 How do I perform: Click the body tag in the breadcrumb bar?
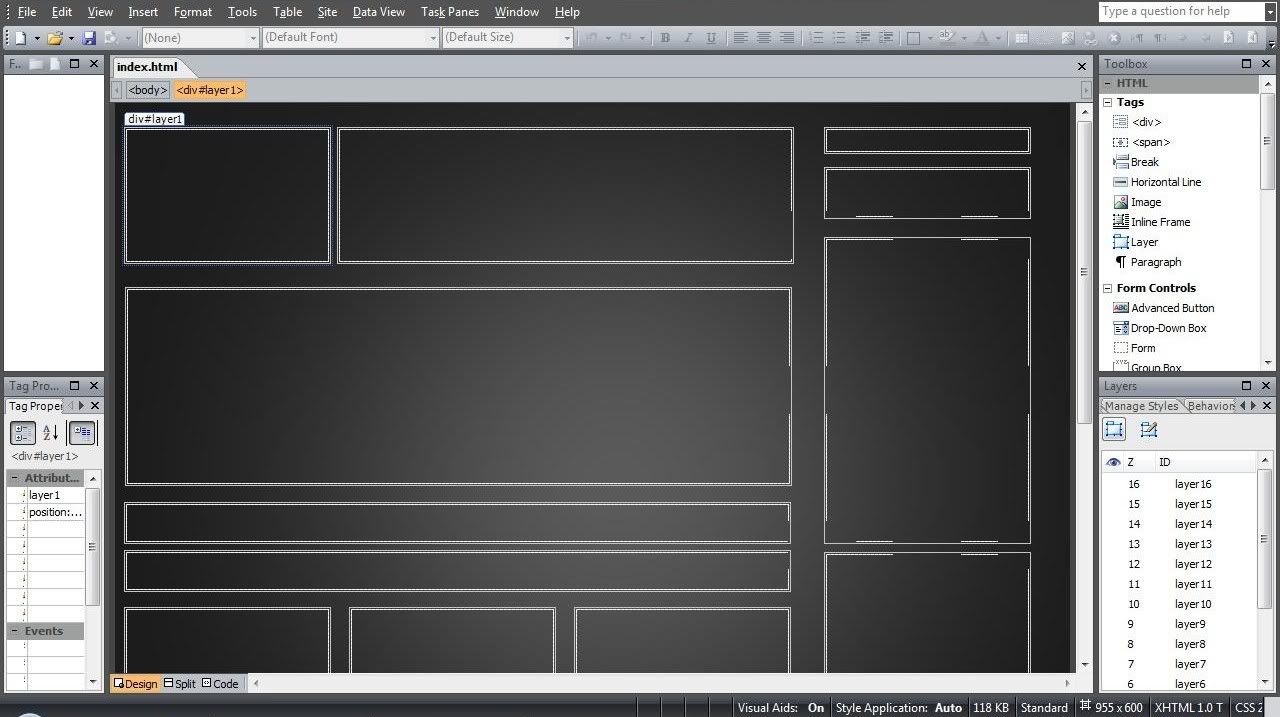tap(147, 90)
